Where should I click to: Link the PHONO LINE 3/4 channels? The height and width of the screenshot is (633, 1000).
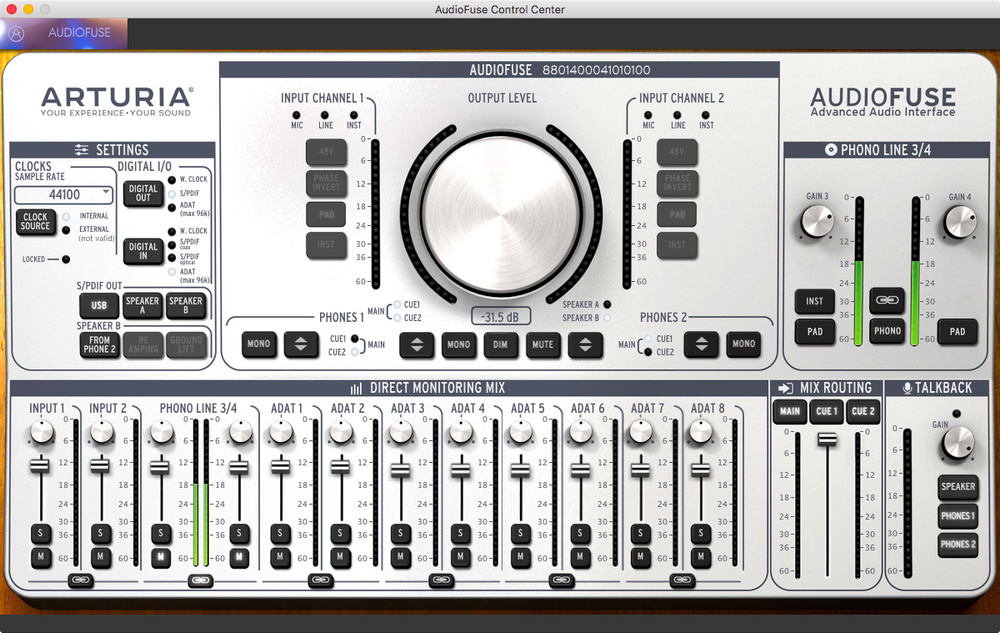(200, 581)
